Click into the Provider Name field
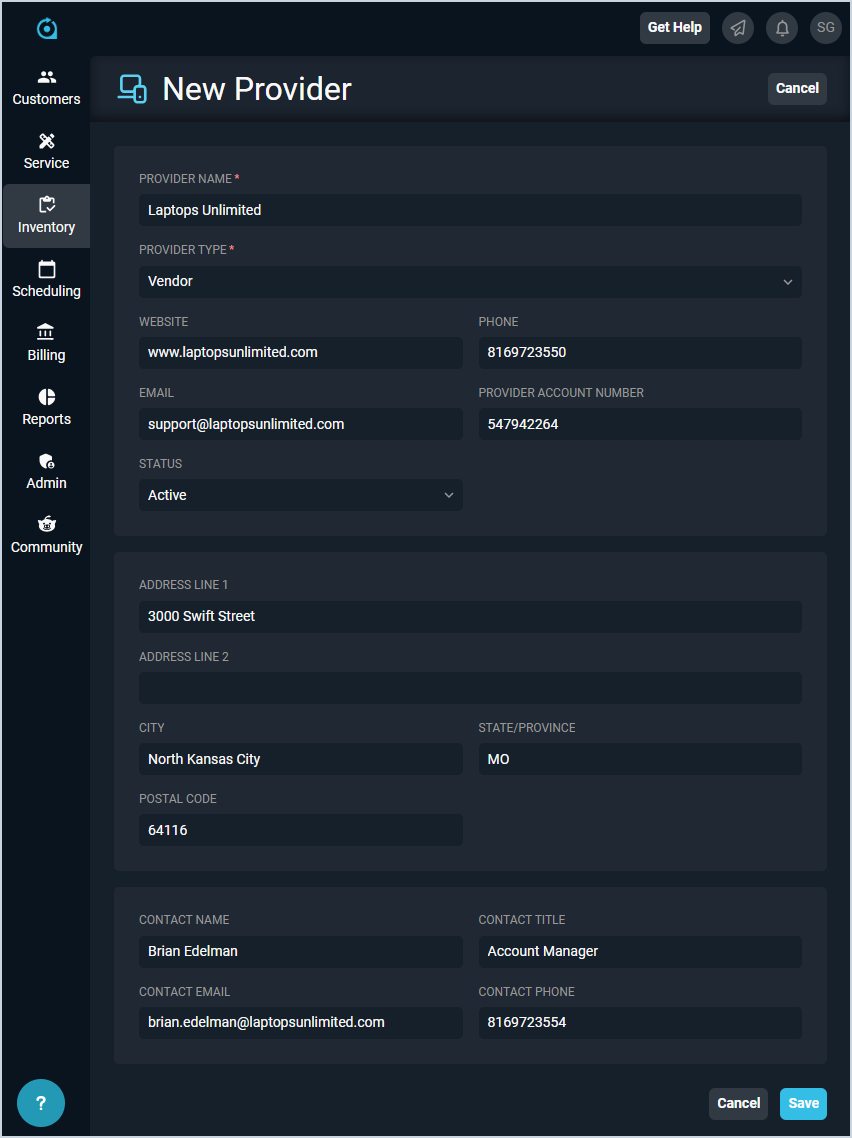The height and width of the screenshot is (1138, 852). tap(470, 210)
